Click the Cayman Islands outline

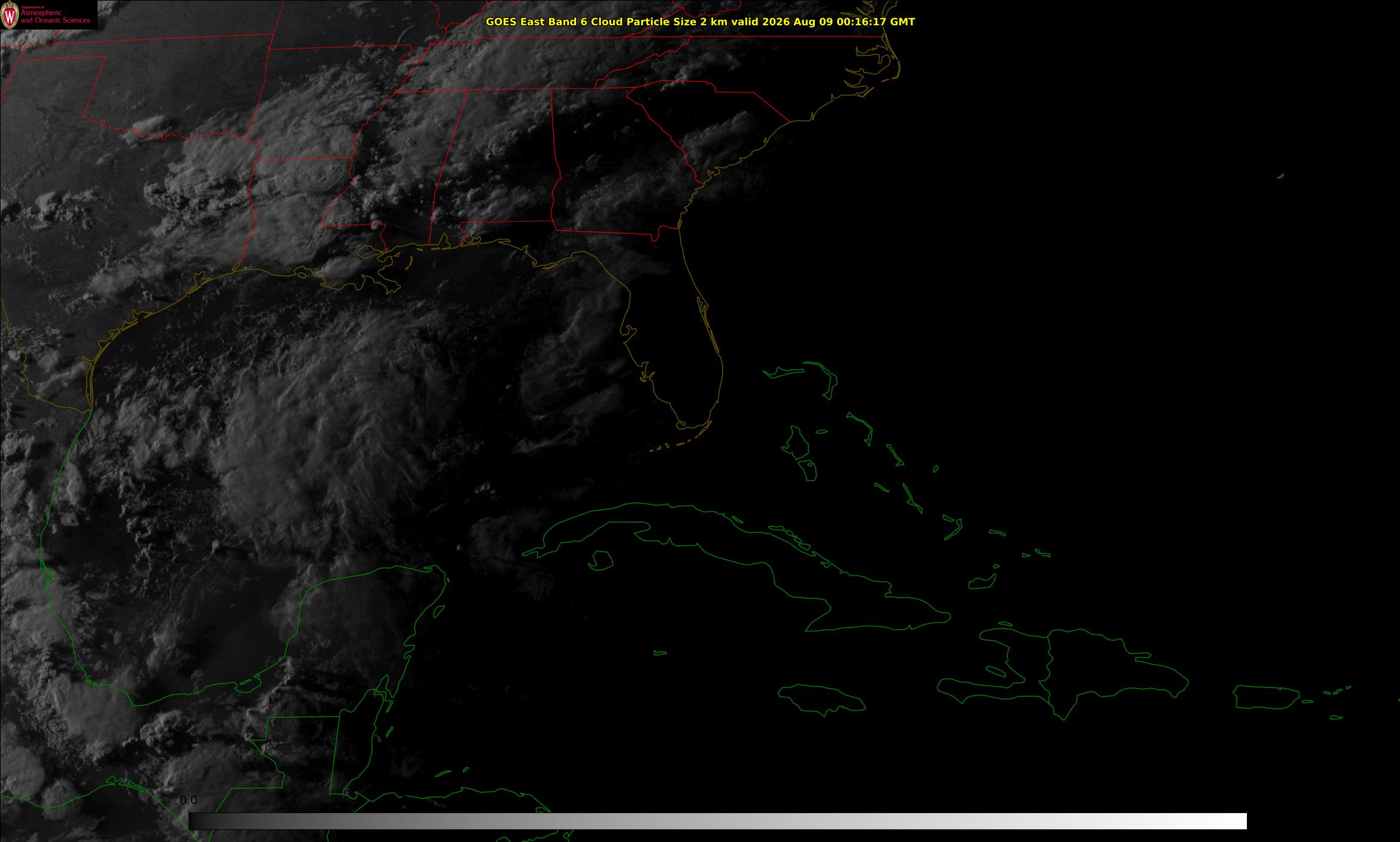(661, 653)
